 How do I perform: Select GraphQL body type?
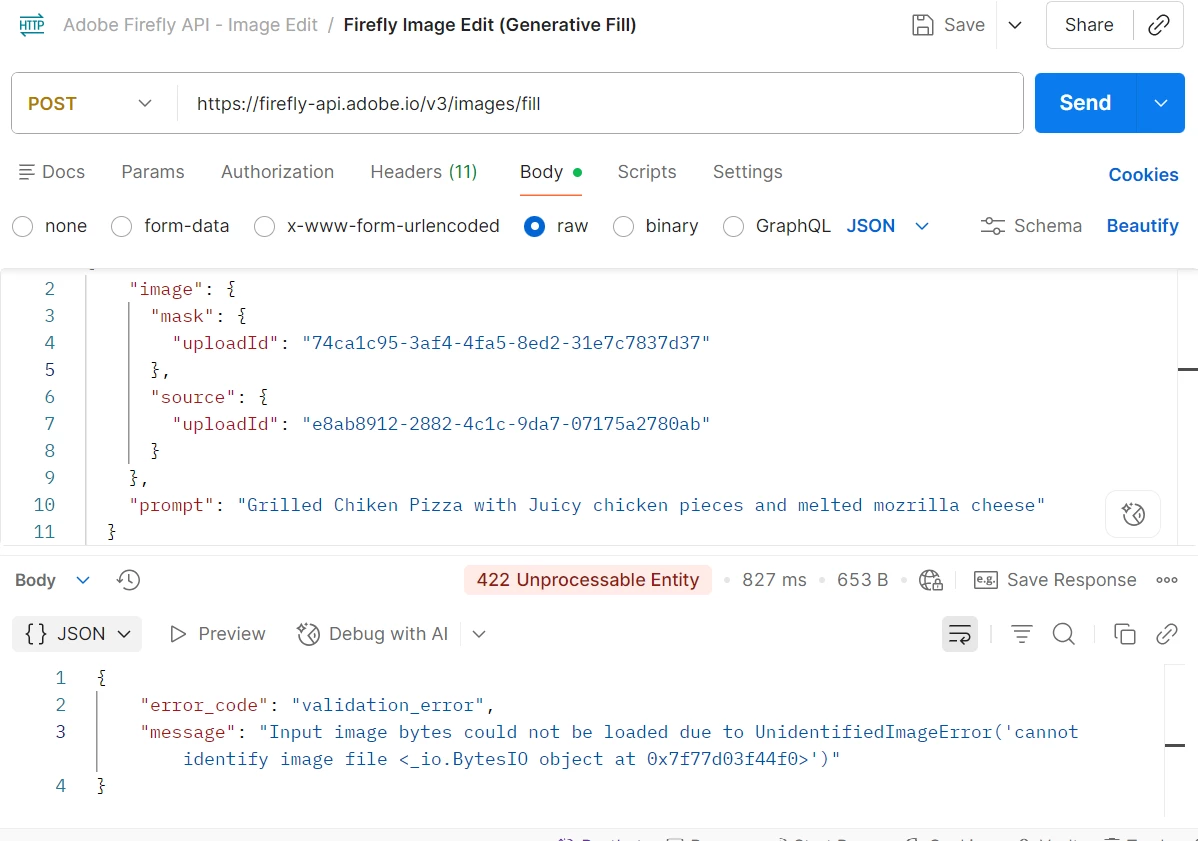(733, 227)
